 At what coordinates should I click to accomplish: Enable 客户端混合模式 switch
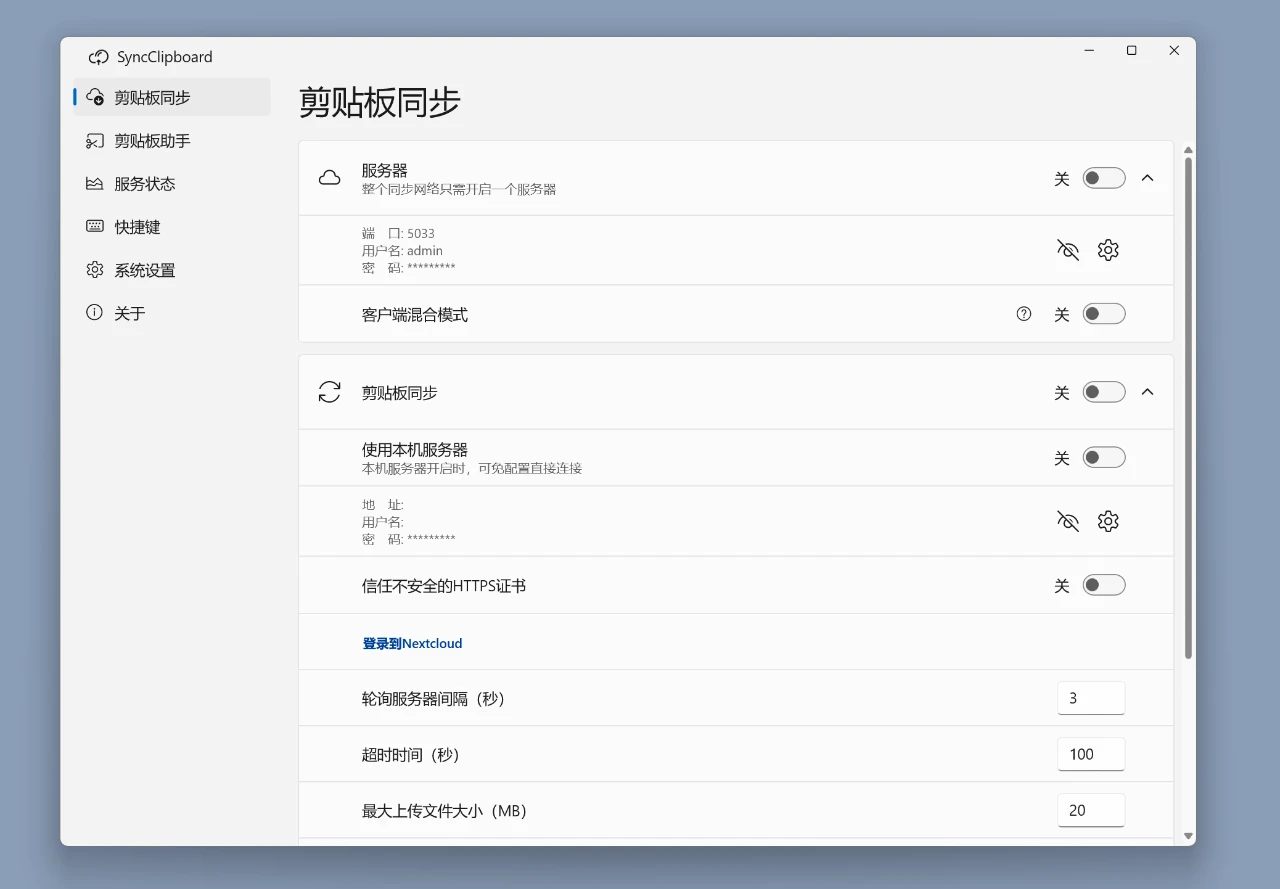(x=1104, y=314)
